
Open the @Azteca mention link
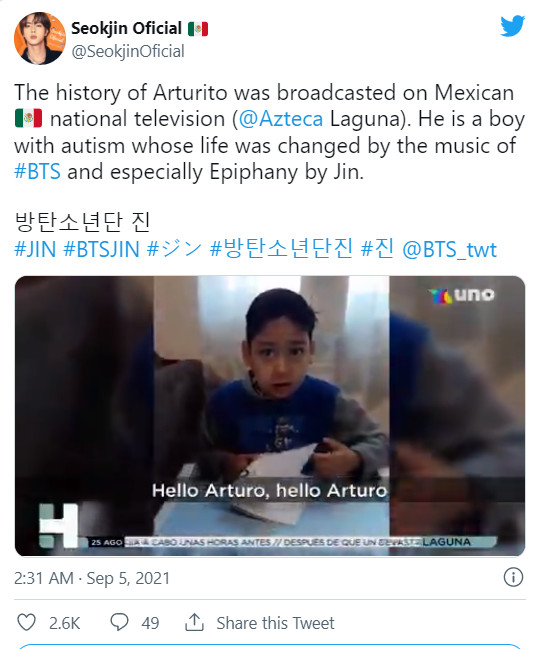coord(281,119)
